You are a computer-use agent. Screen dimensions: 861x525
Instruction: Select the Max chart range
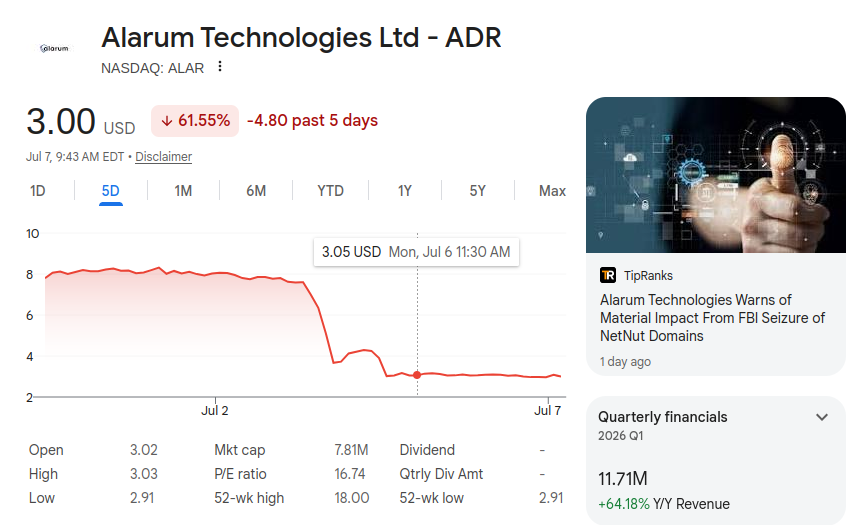[x=552, y=191]
